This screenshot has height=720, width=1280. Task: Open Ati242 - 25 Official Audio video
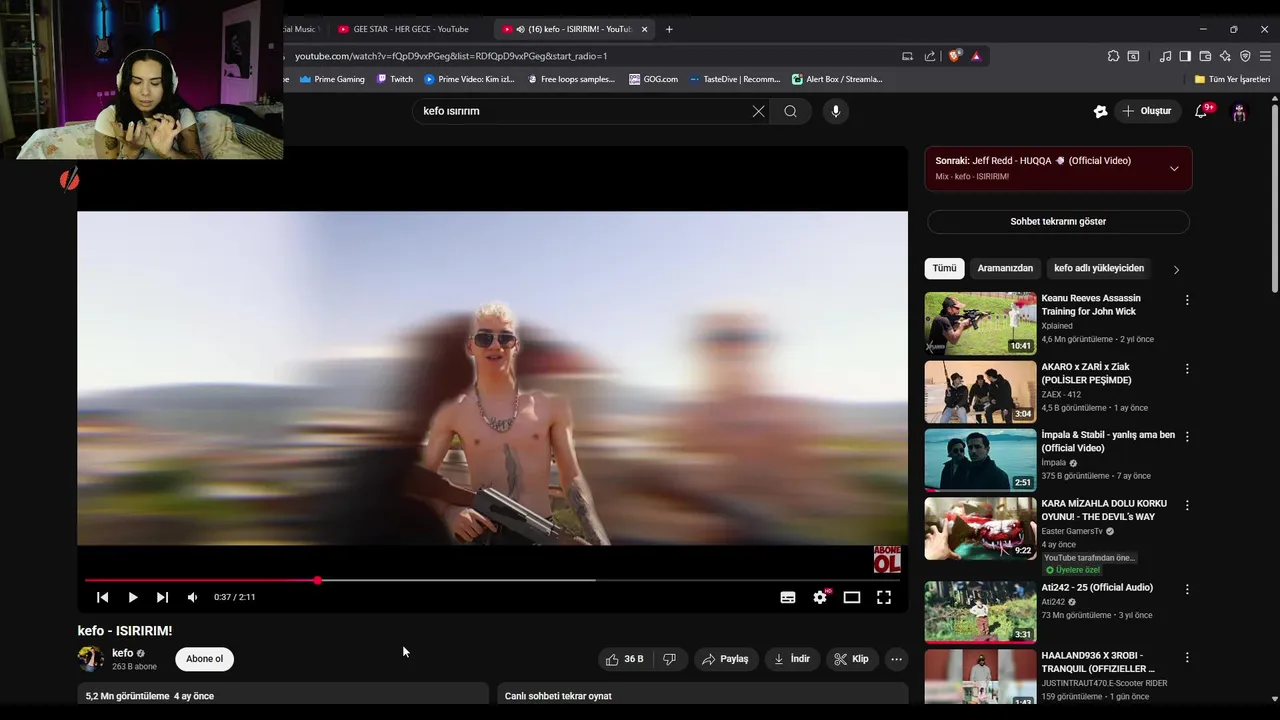(x=1097, y=588)
